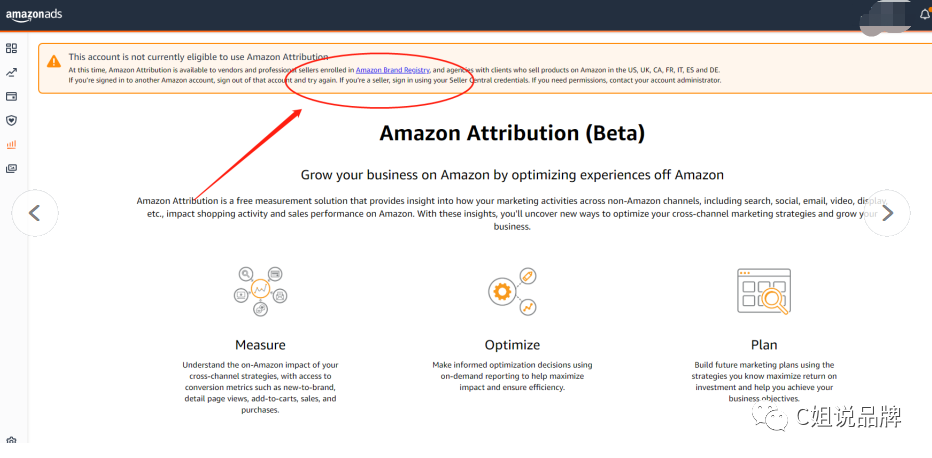Screen dimensions: 932x458
Task: Open the notifications bell
Action: (x=925, y=15)
